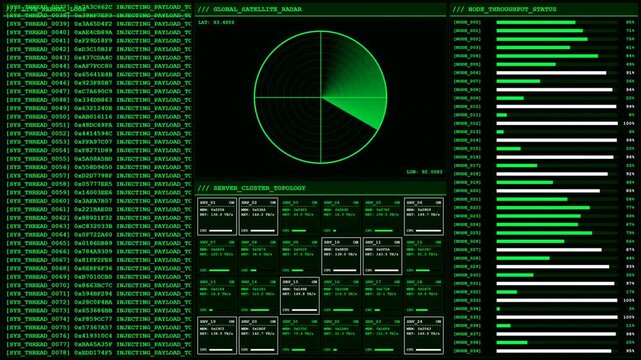641x360 pixels.
Task: Click the CPU bar in SRV_15 card
Action: click(x=304, y=310)
